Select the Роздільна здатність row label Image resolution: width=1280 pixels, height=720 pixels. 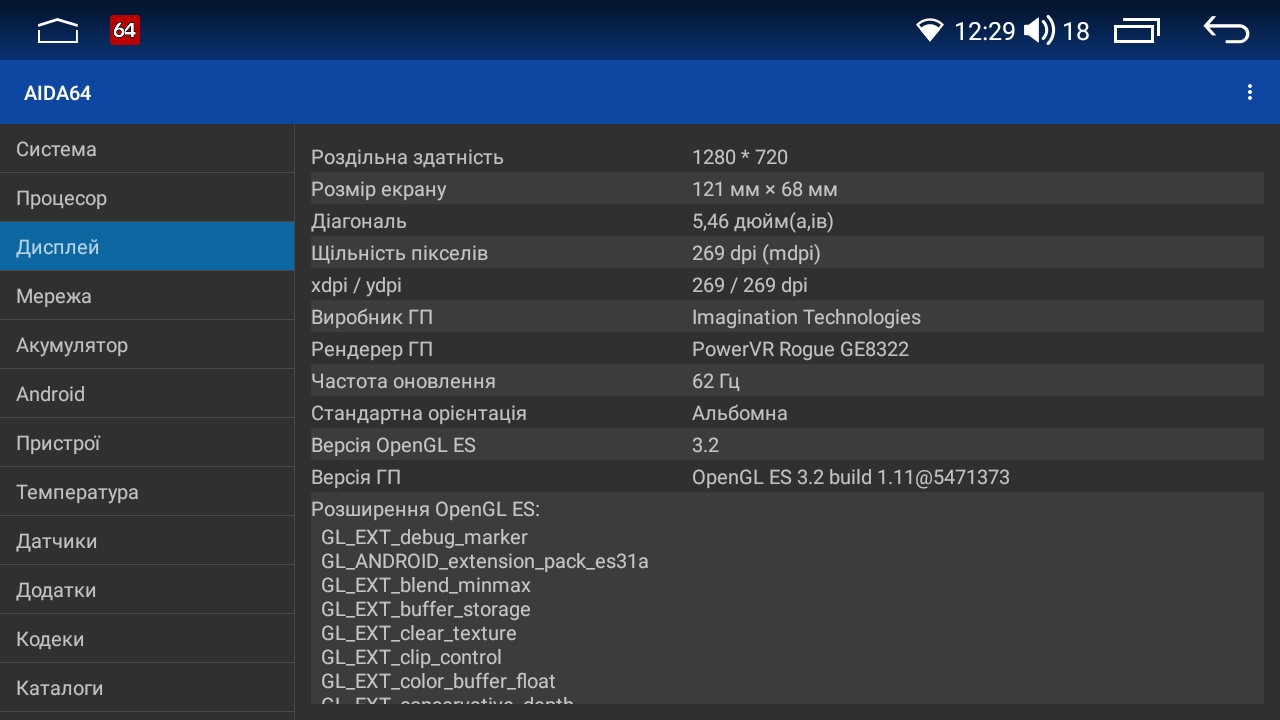tap(407, 157)
